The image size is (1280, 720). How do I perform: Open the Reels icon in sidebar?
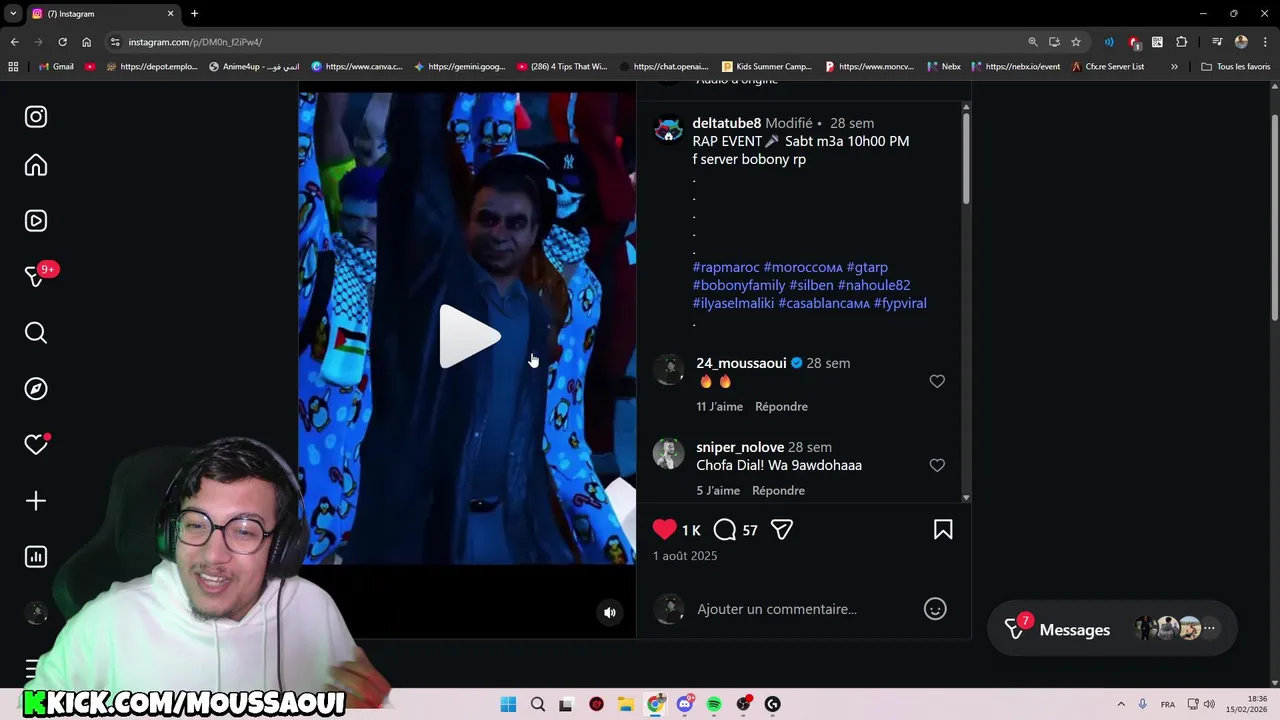coord(36,221)
